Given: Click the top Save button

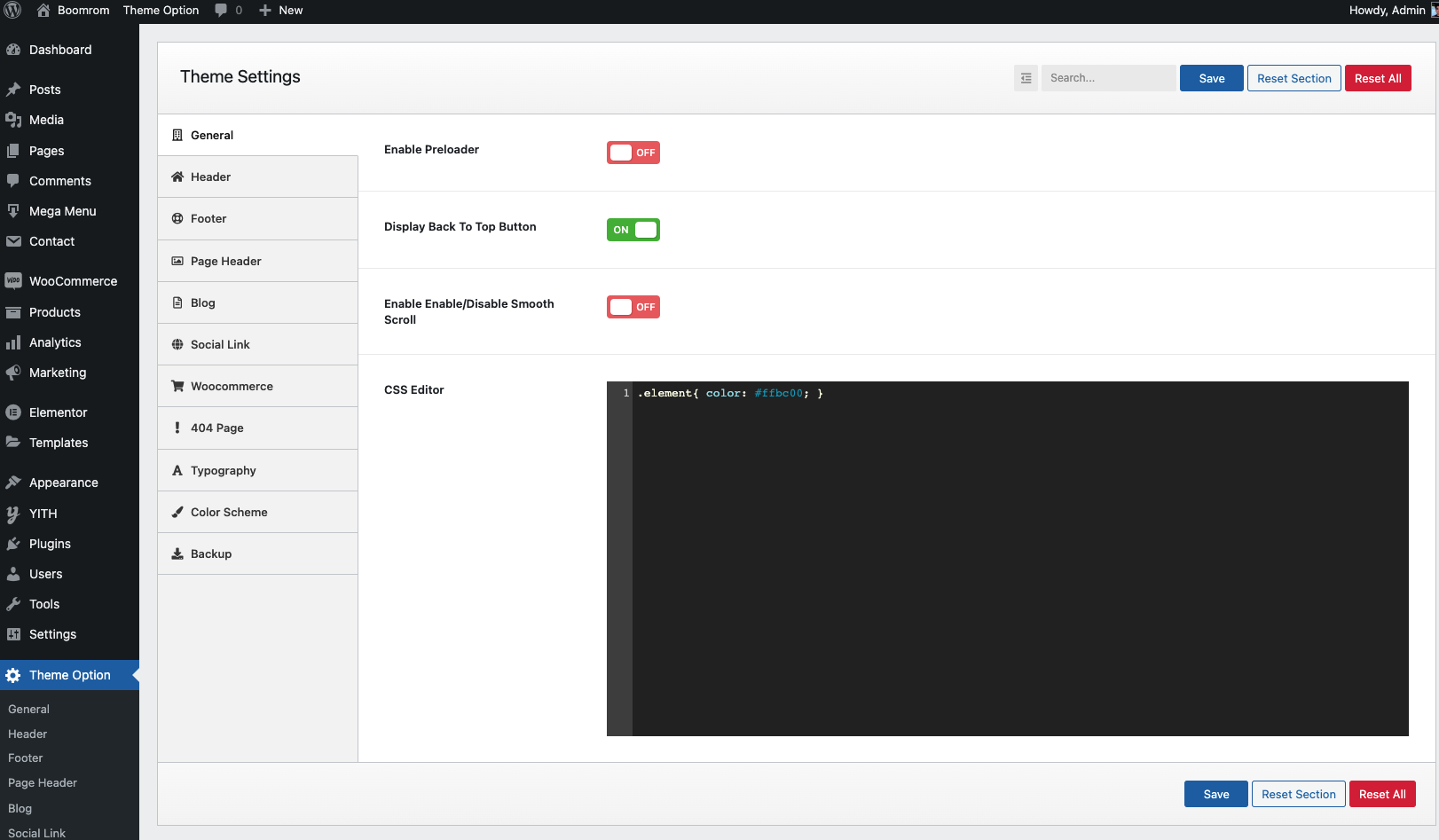Looking at the screenshot, I should coord(1212,78).
